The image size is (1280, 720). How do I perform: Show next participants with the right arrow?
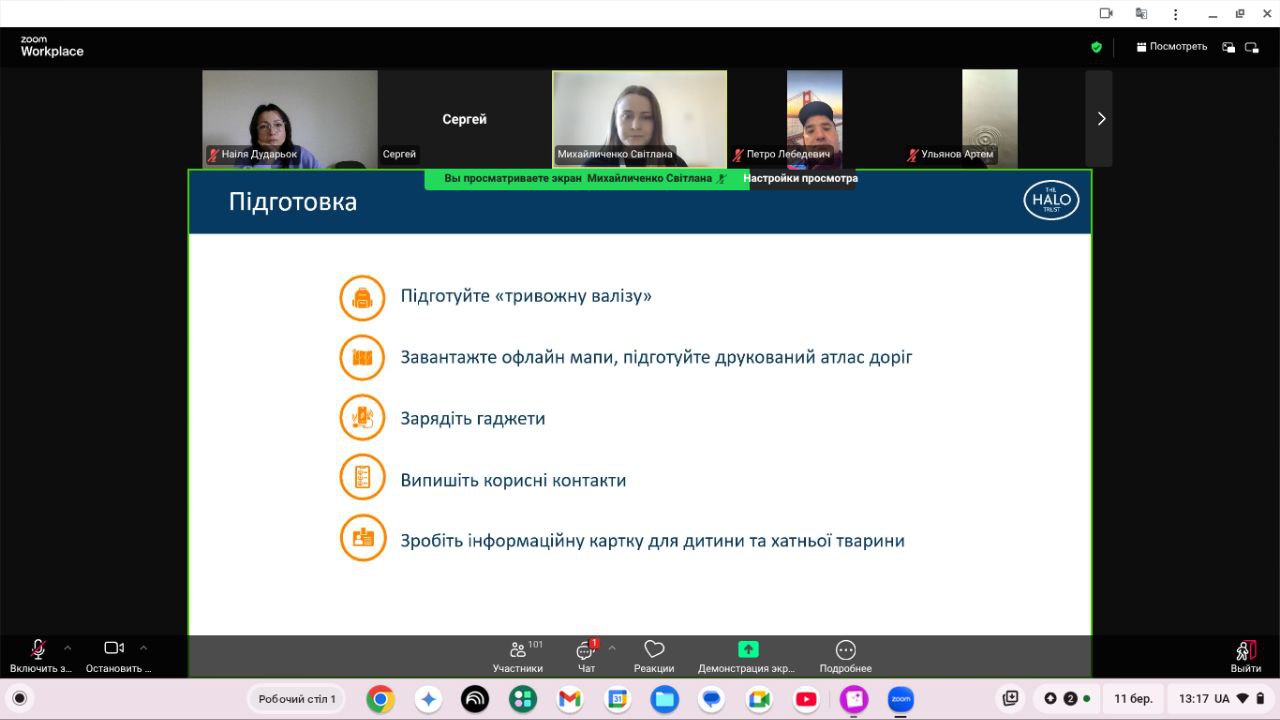1100,118
